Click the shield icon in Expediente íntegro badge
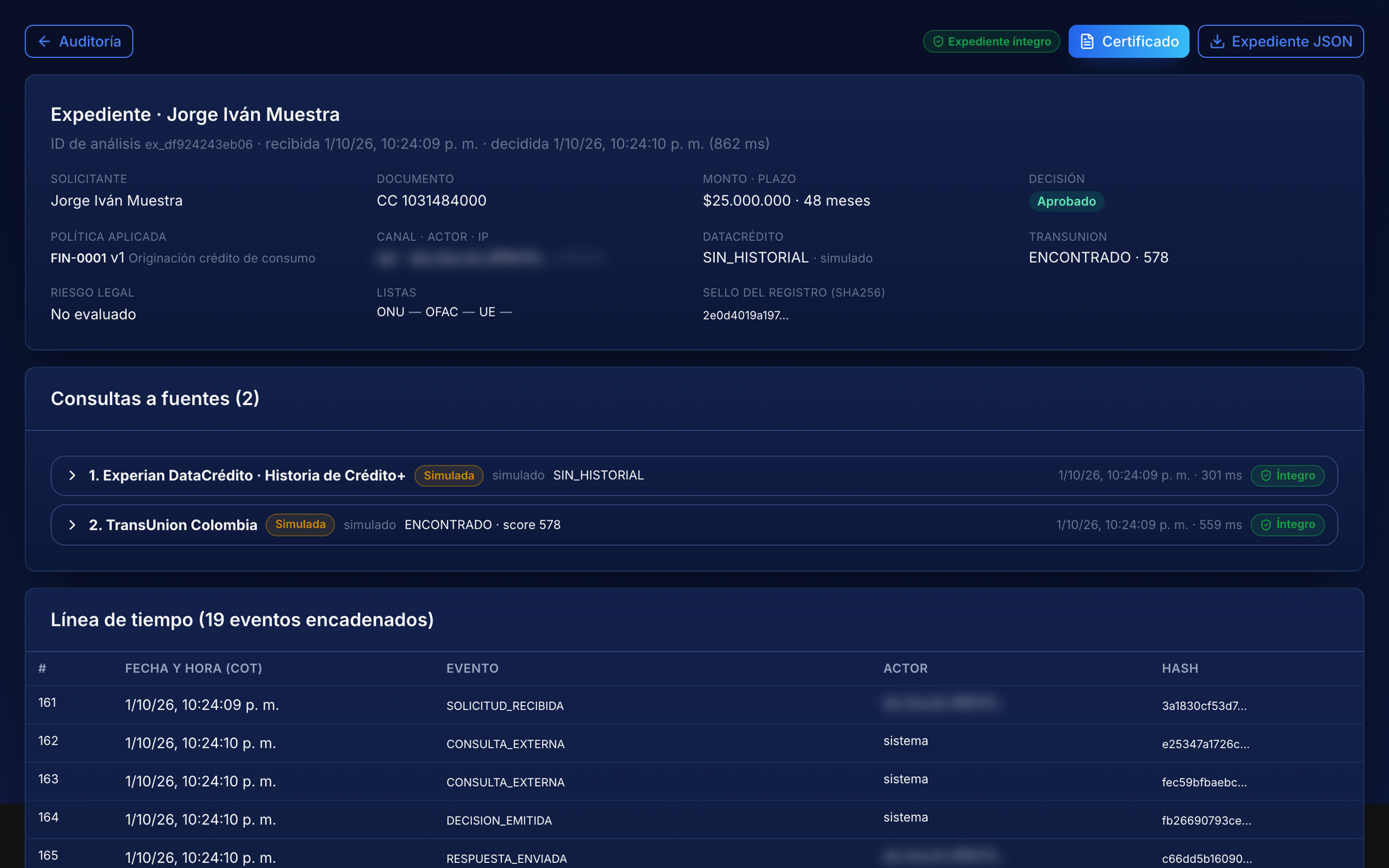 tap(938, 42)
